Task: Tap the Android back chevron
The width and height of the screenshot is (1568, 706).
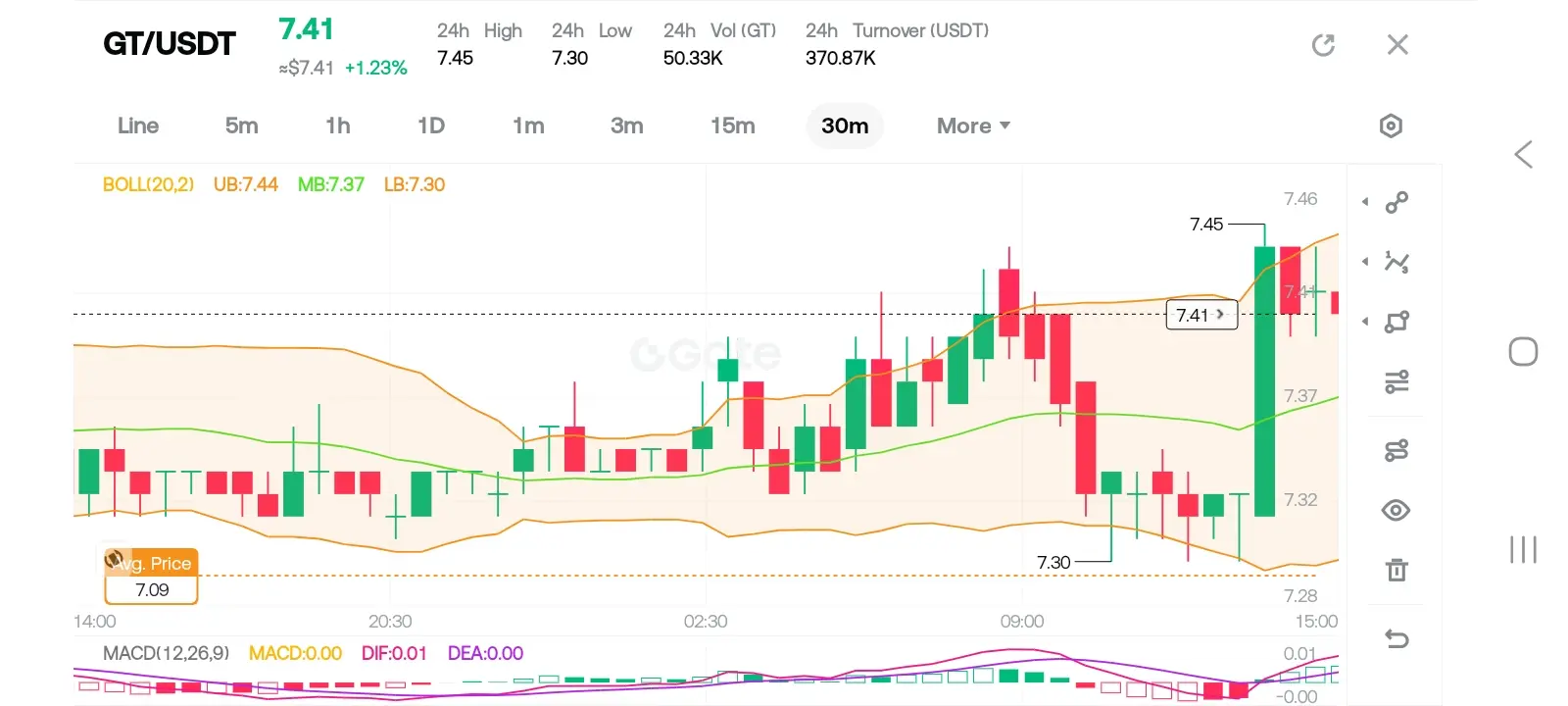Action: point(1523,154)
